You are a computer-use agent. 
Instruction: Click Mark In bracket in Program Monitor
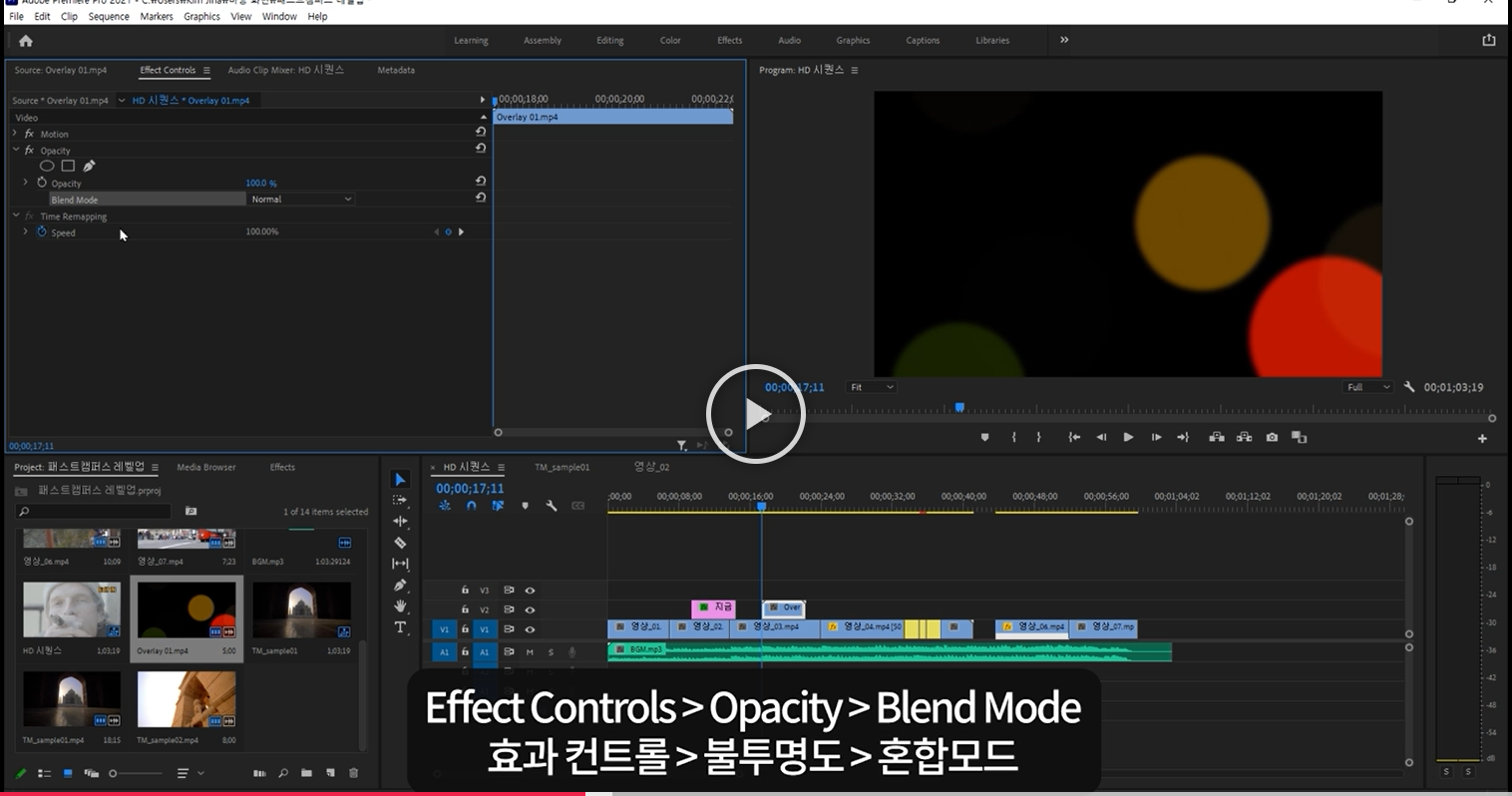coord(1014,437)
